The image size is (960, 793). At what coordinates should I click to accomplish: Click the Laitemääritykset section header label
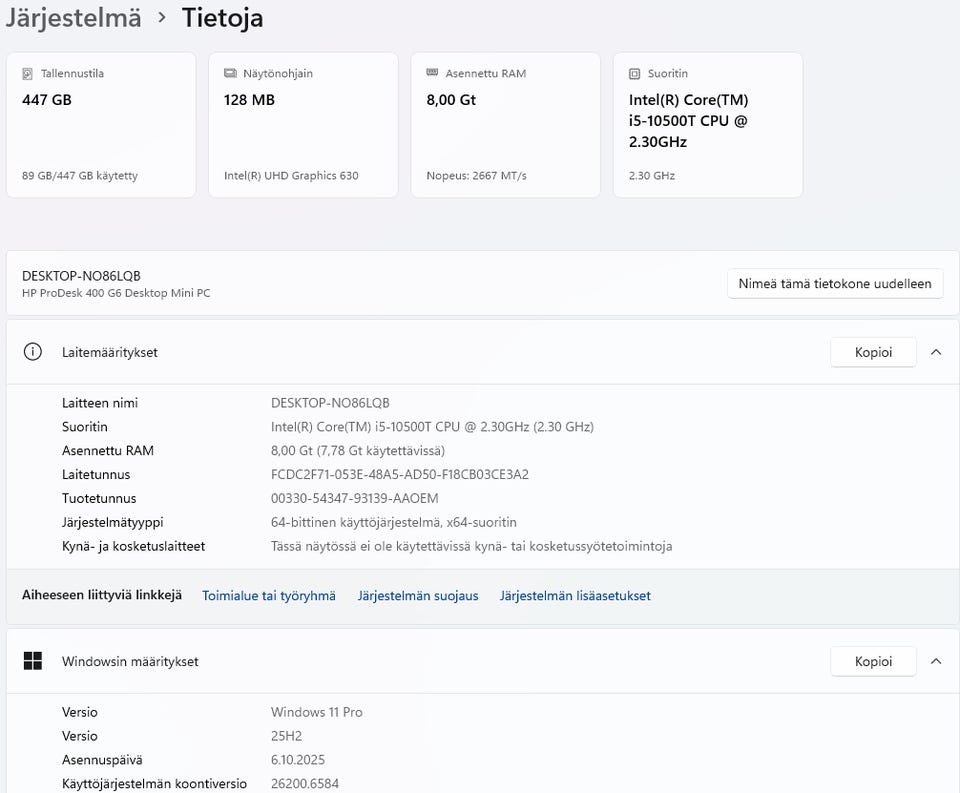pos(110,352)
